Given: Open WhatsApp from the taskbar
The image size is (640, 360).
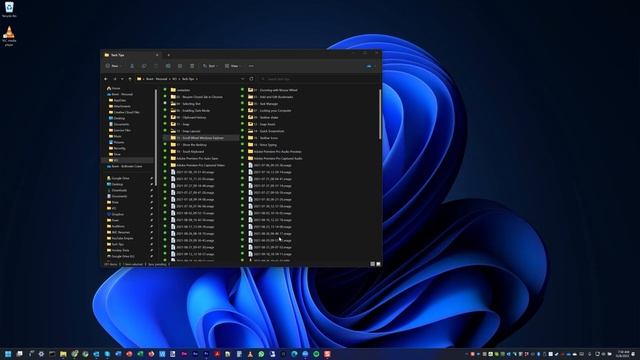Looking at the screenshot, I should pyautogui.click(x=261, y=354).
